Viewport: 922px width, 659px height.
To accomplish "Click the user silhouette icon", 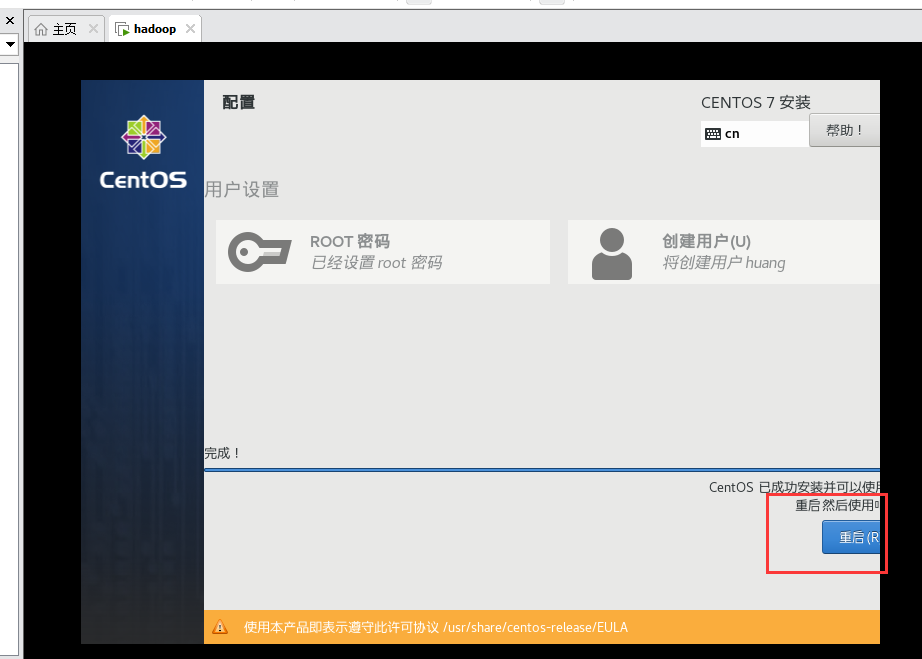I will click(x=612, y=253).
